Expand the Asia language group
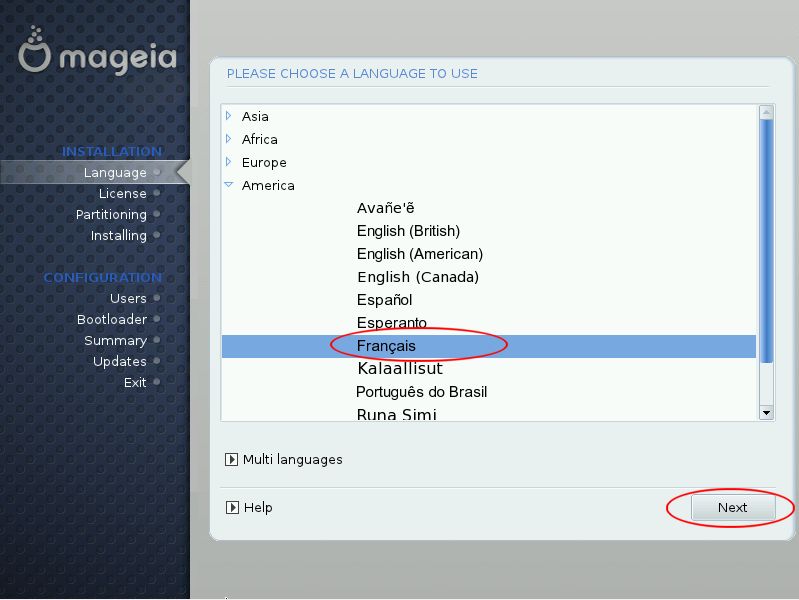 point(228,116)
